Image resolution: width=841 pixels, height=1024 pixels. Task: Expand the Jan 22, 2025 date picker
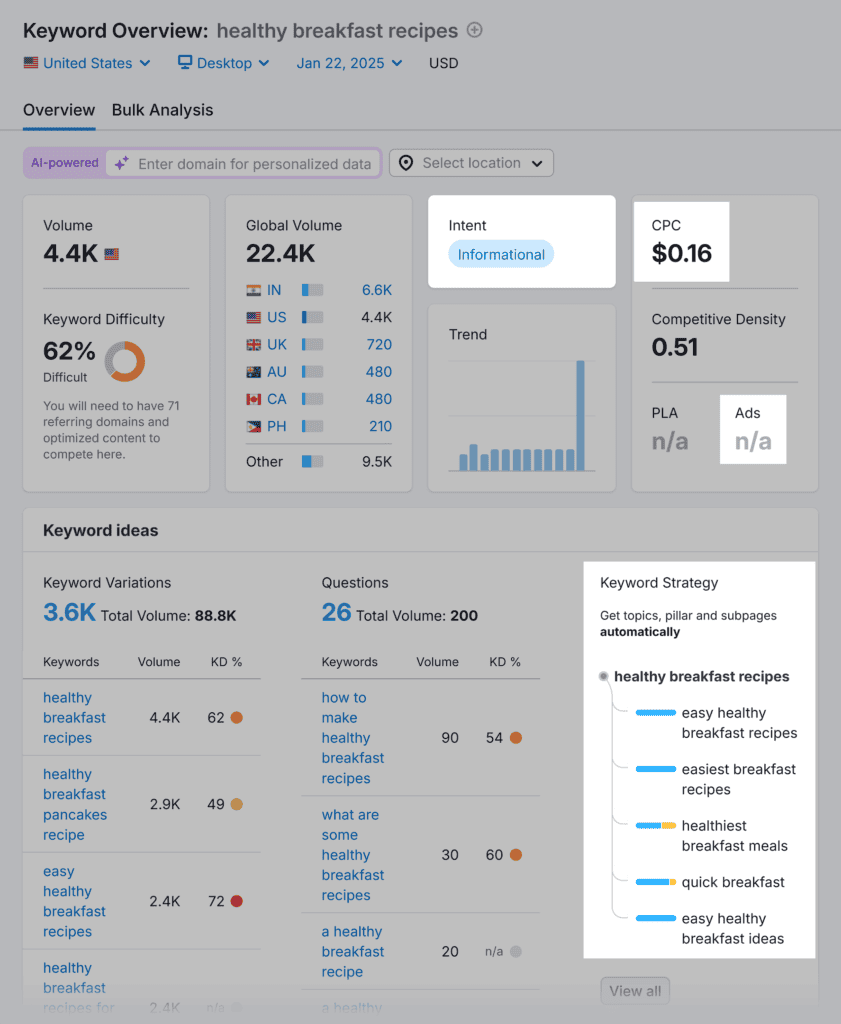(x=349, y=63)
